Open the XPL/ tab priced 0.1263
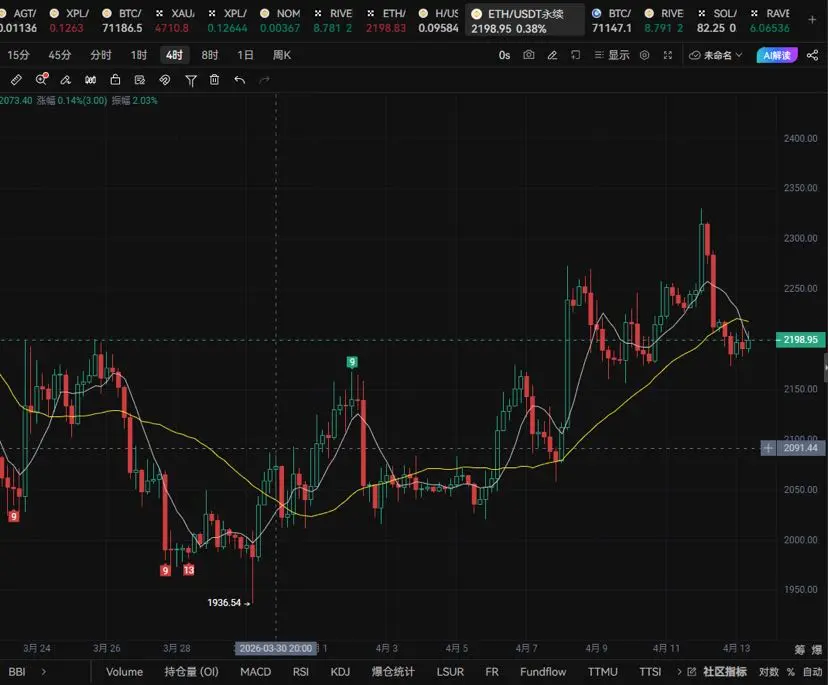828x685 pixels. pos(69,21)
